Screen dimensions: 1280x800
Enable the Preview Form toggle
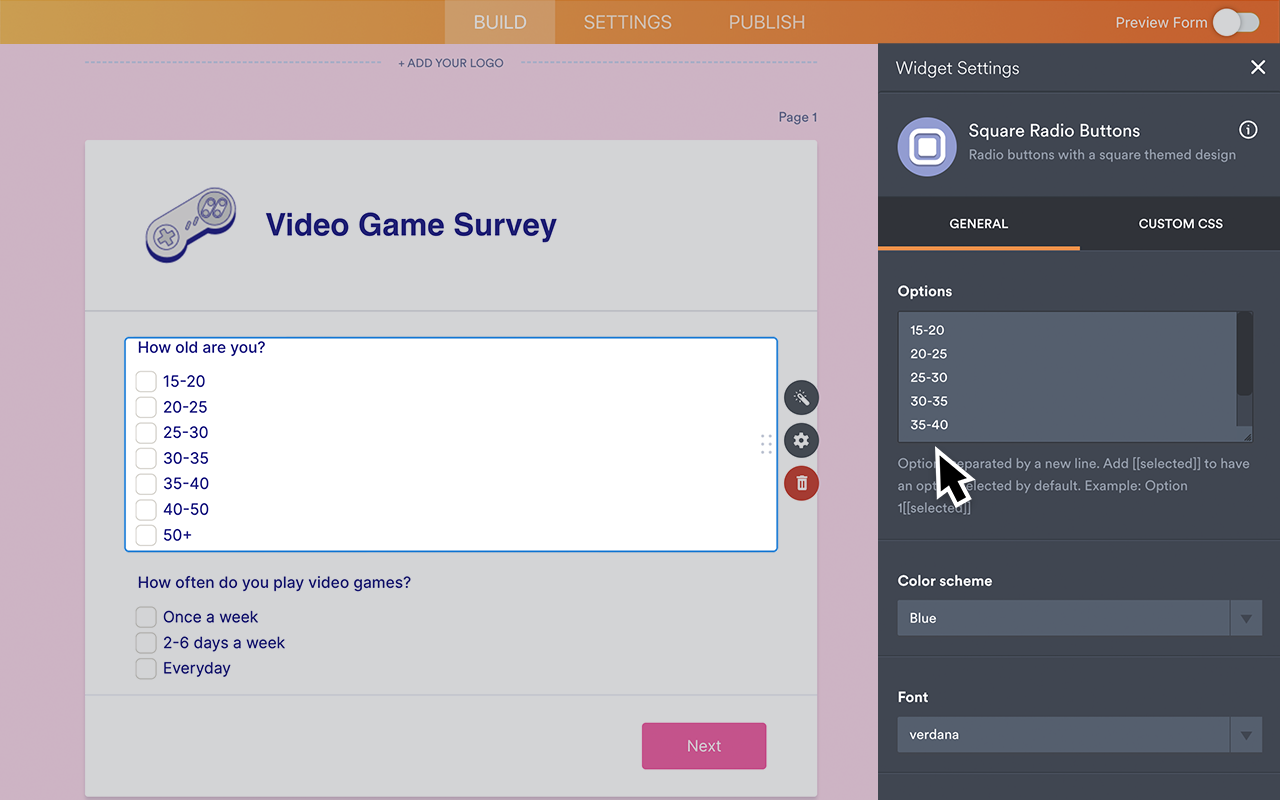[1235, 22]
